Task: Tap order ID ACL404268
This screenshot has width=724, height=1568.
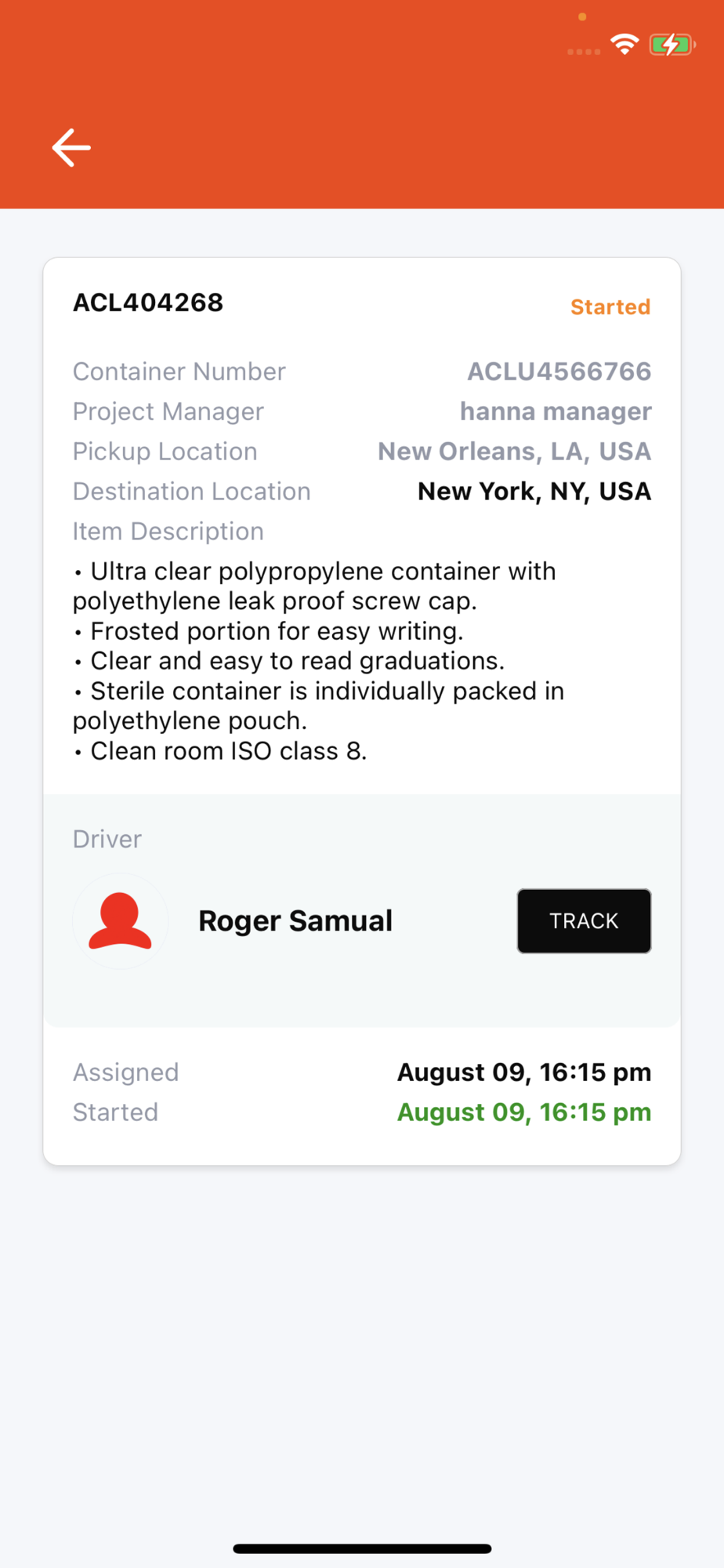Action: 148,303
